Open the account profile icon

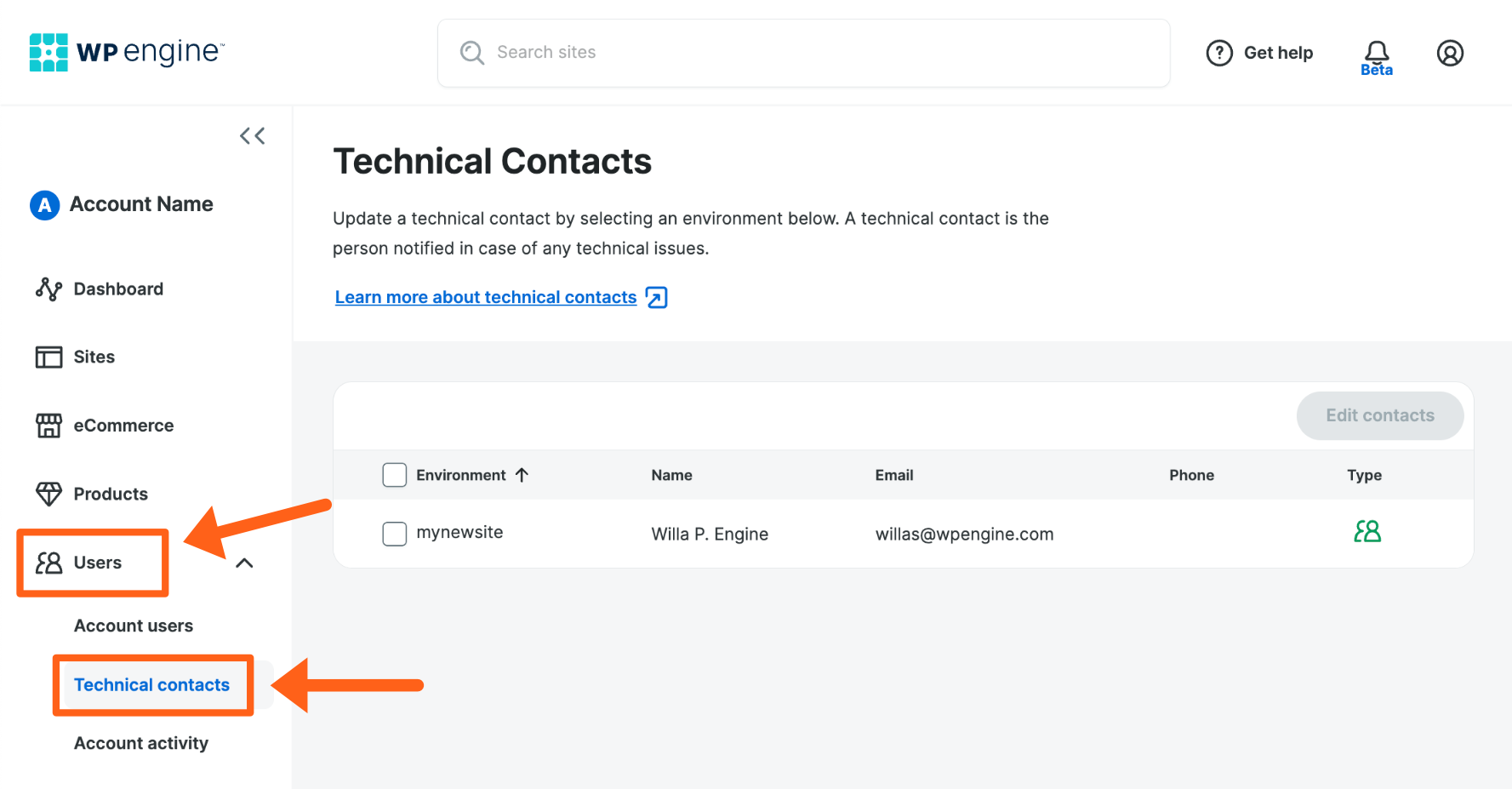(1450, 53)
